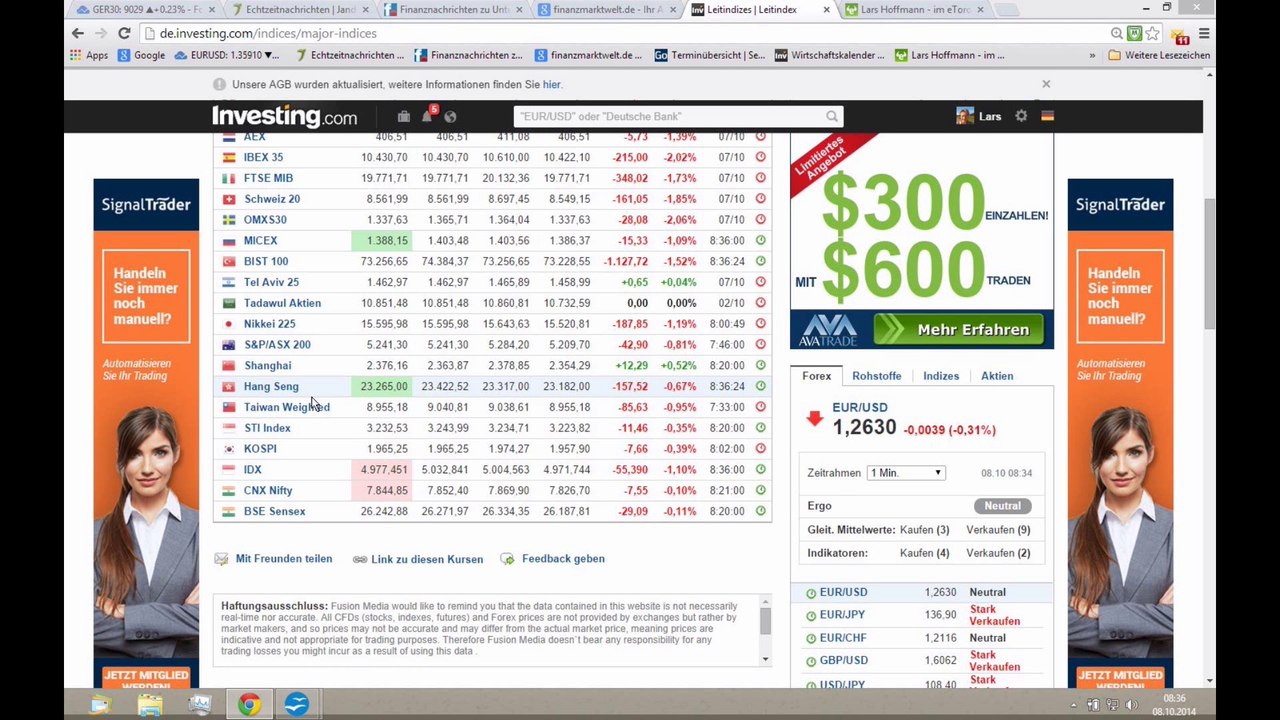The height and width of the screenshot is (720, 1280).
Task: Click the page vertical scrollbar thumb
Action: point(1209,263)
